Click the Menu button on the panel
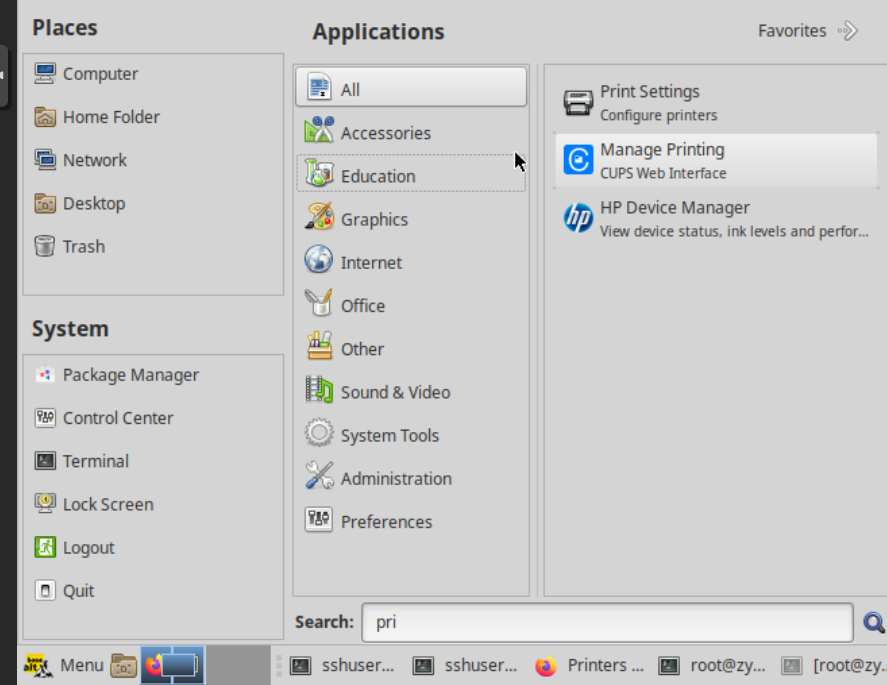 (x=63, y=665)
